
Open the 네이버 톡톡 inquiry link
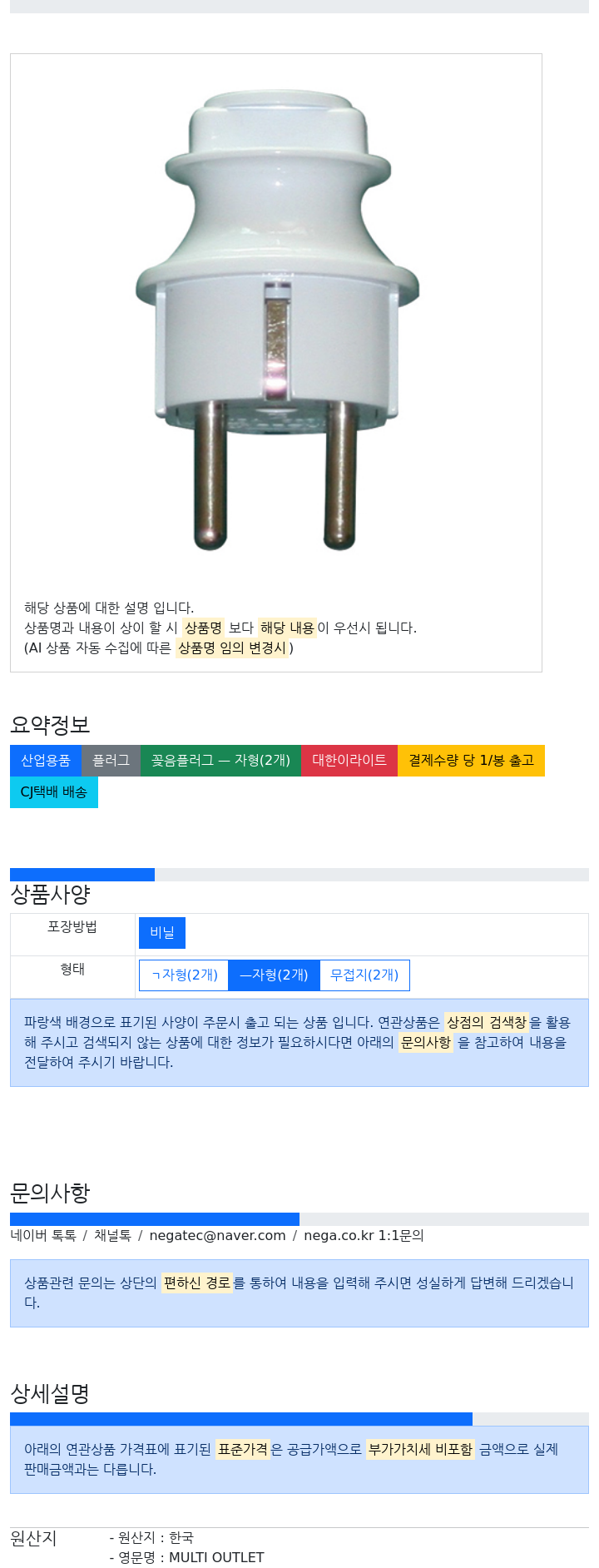pyautogui.click(x=43, y=1236)
